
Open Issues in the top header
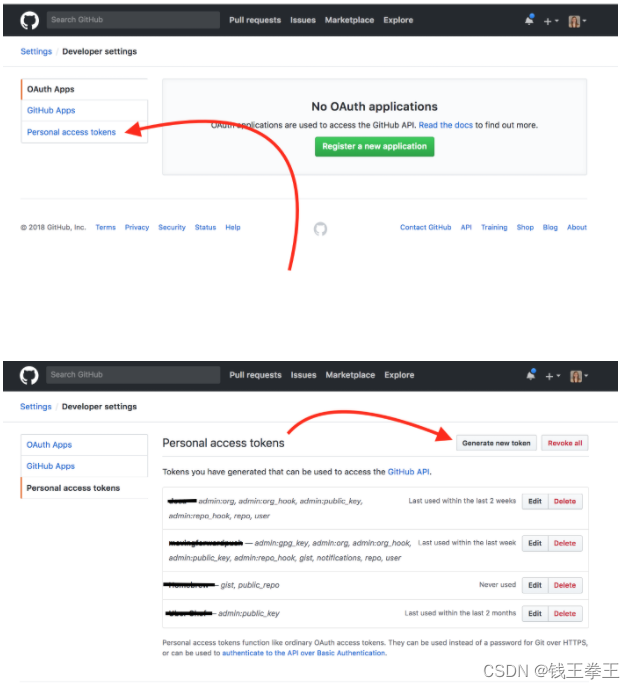(x=303, y=20)
